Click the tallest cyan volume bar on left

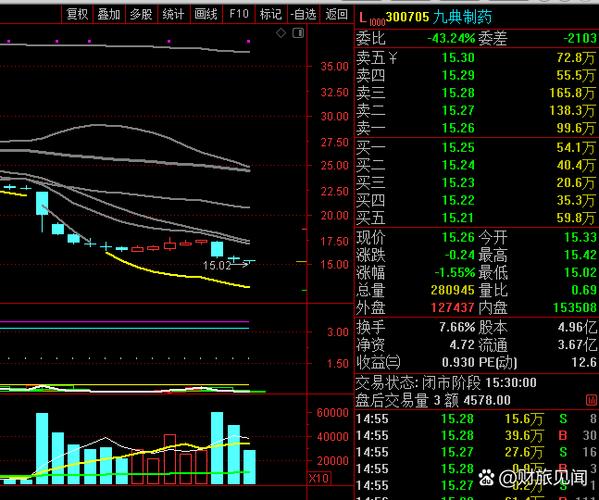point(42,448)
